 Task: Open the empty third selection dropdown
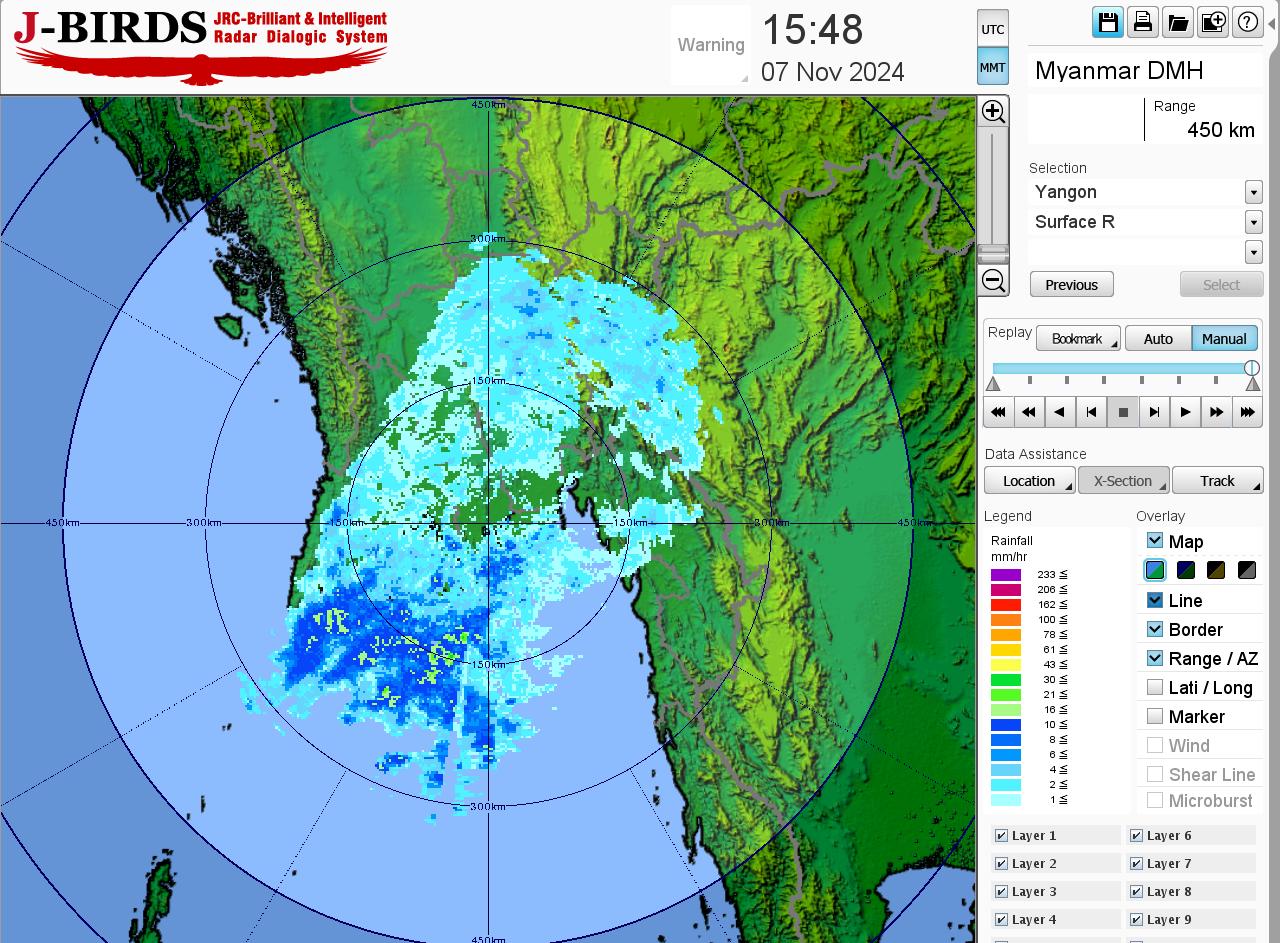(x=1253, y=252)
